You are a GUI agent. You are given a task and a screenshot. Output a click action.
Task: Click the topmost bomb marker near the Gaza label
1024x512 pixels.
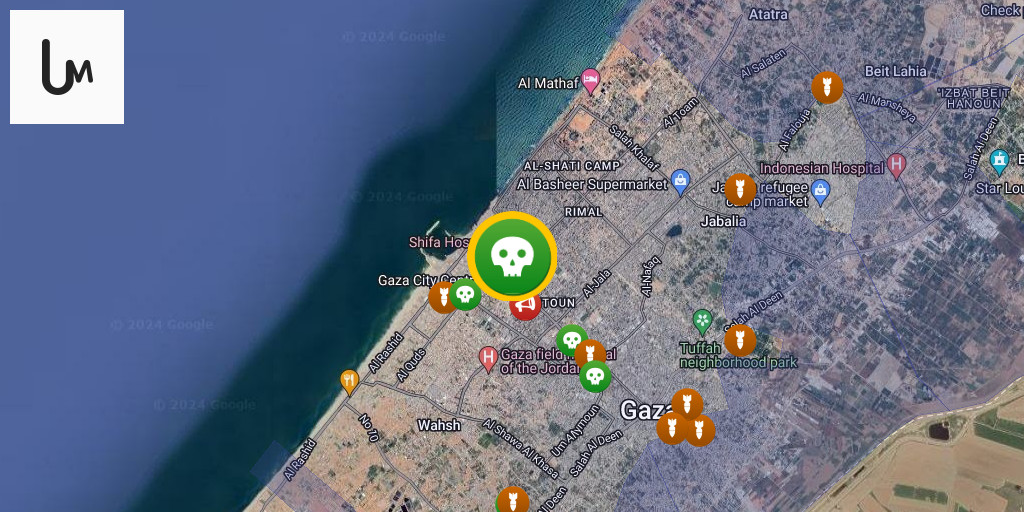(x=687, y=404)
